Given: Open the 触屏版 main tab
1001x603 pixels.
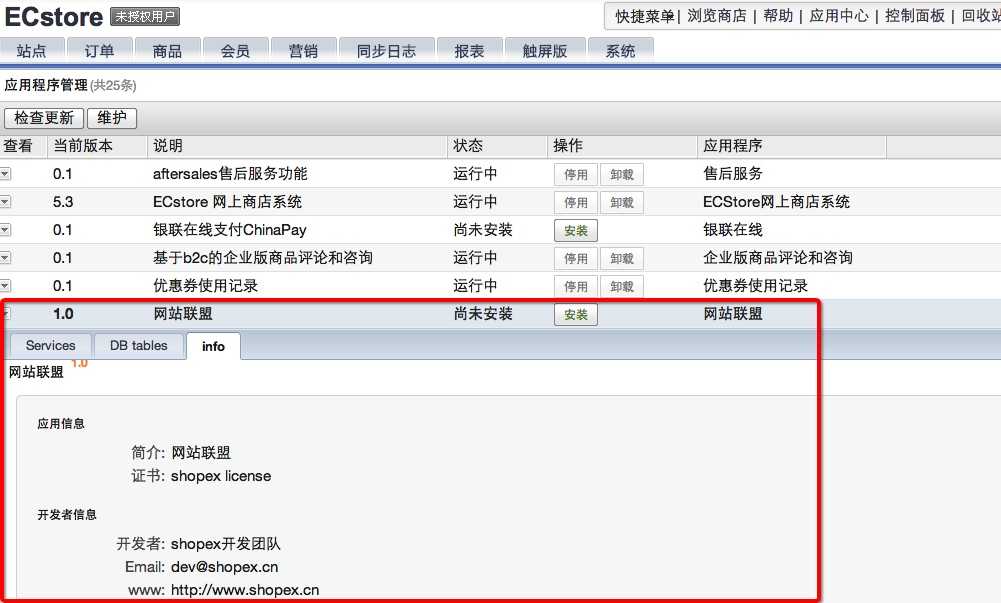Looking at the screenshot, I should 545,51.
